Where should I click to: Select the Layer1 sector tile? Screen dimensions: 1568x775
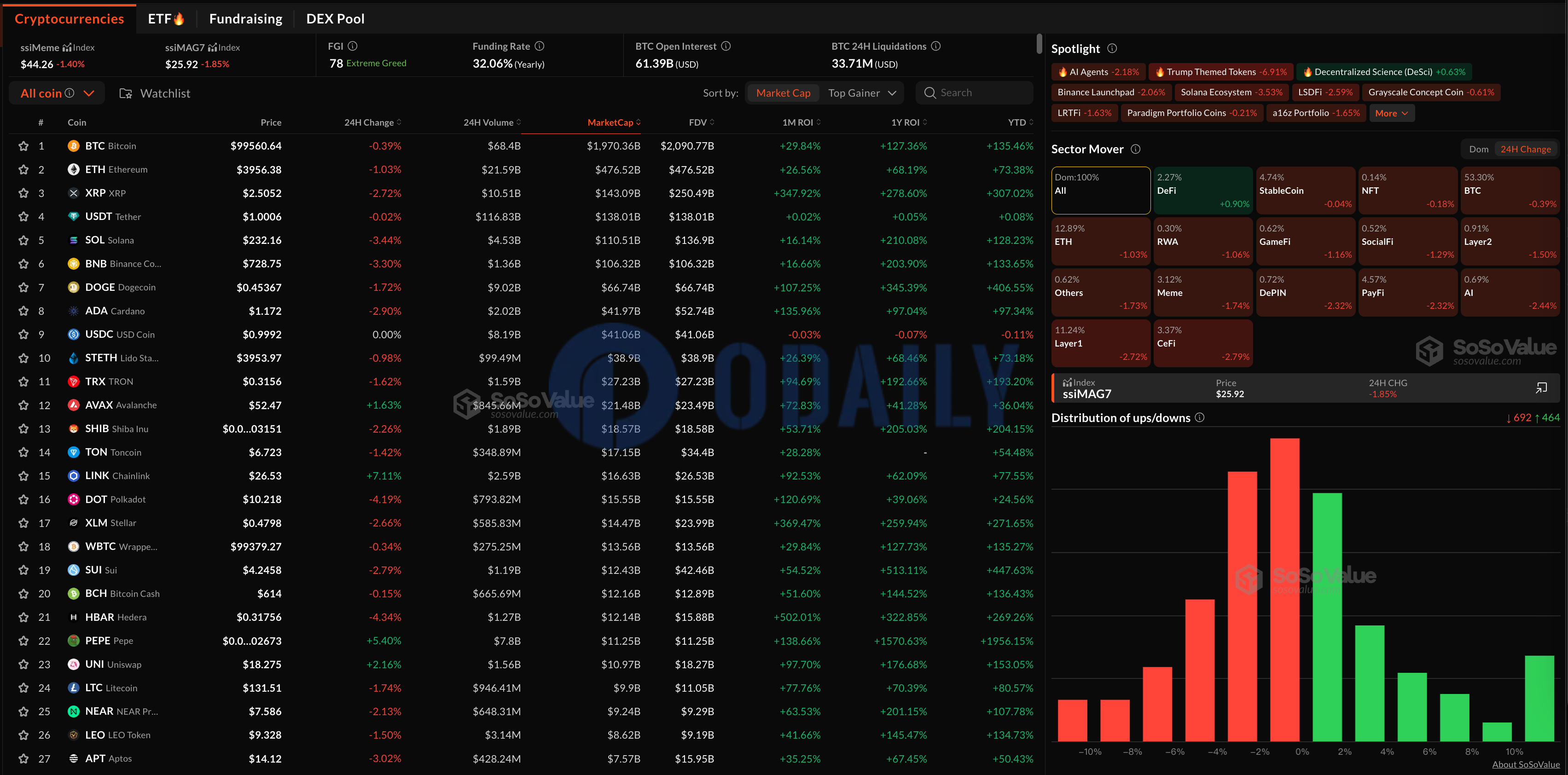[1101, 344]
